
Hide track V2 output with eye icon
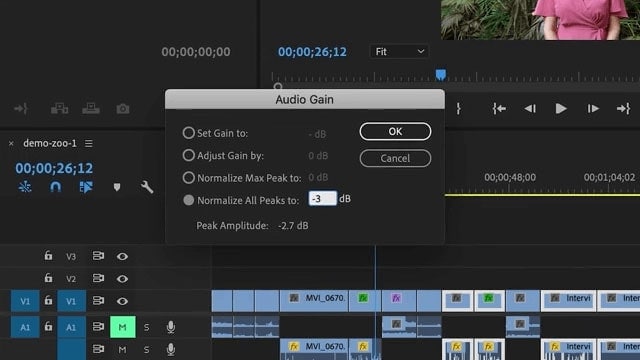point(122,279)
